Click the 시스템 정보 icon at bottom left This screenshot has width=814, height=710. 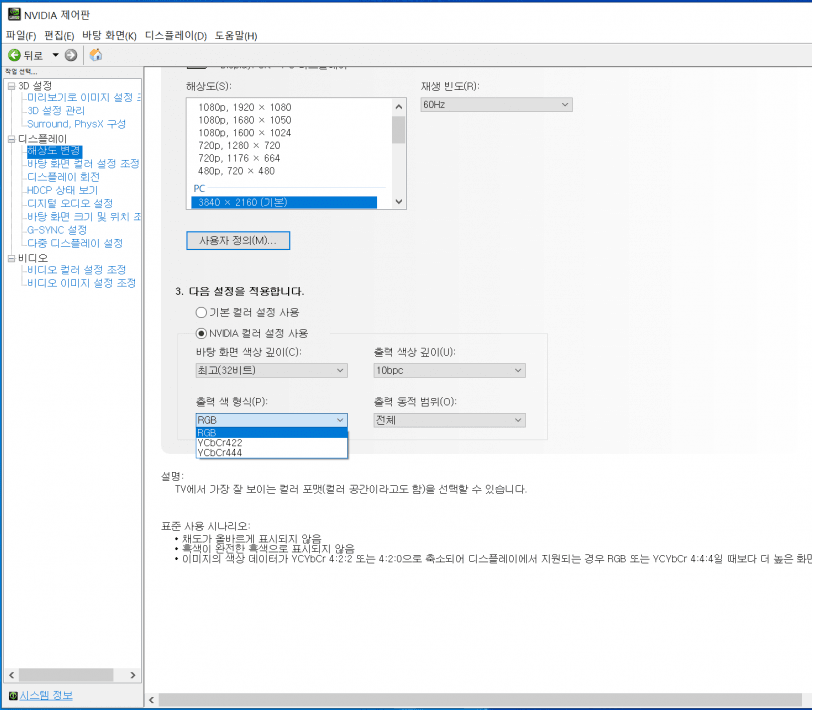(x=12, y=696)
